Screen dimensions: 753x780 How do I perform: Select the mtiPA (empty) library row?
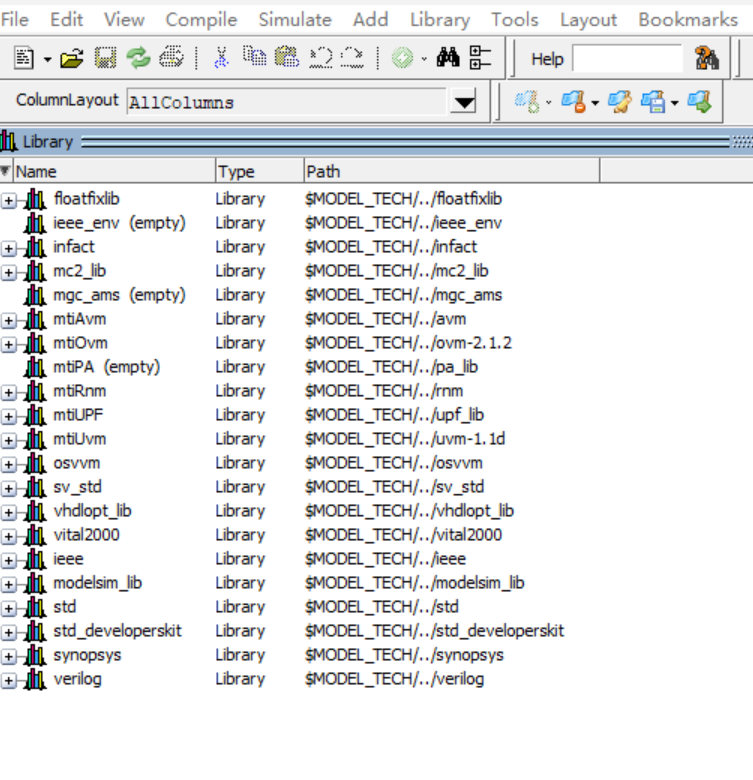coord(300,367)
